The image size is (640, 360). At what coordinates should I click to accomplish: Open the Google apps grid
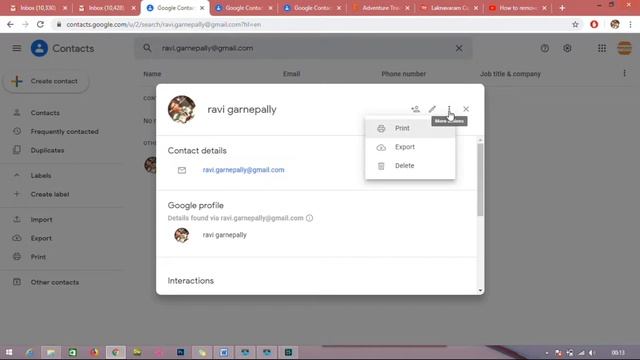(602, 48)
